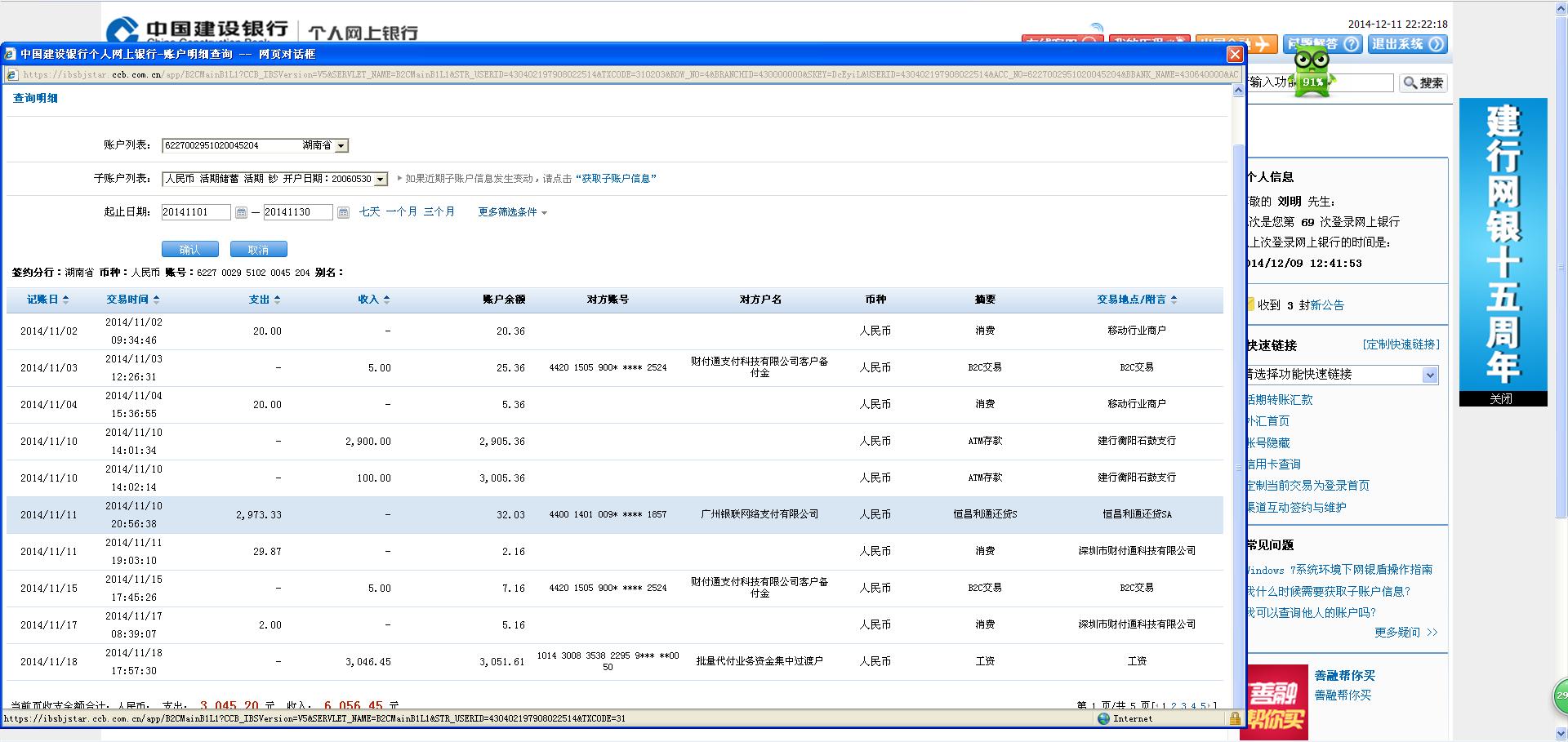The image size is (1568, 742).
Task: Click the 获取子账户信息 link
Action: tap(616, 179)
